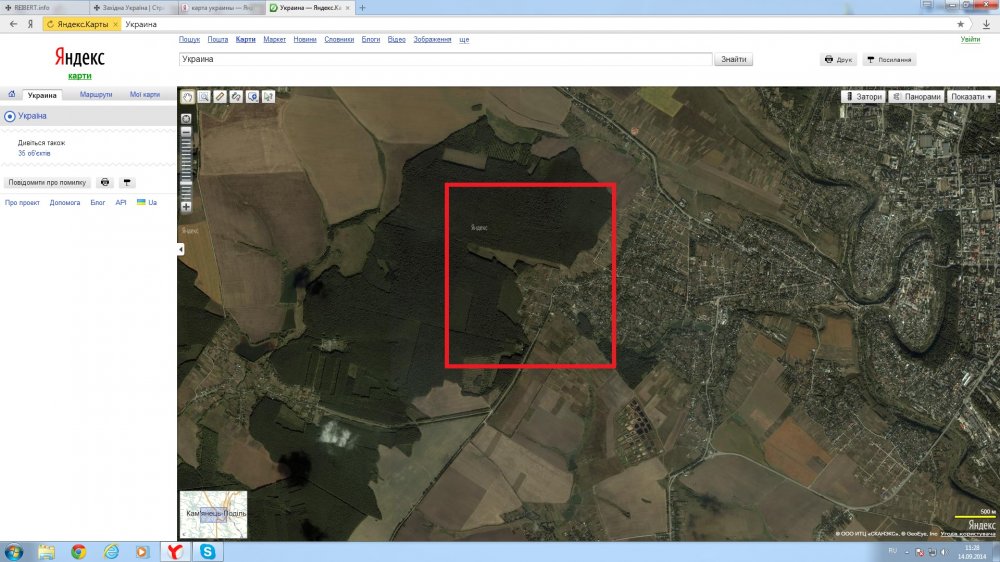Close the active 'Украина — Яндекс.Карты' tab
1000x562 pixels.
(348, 8)
